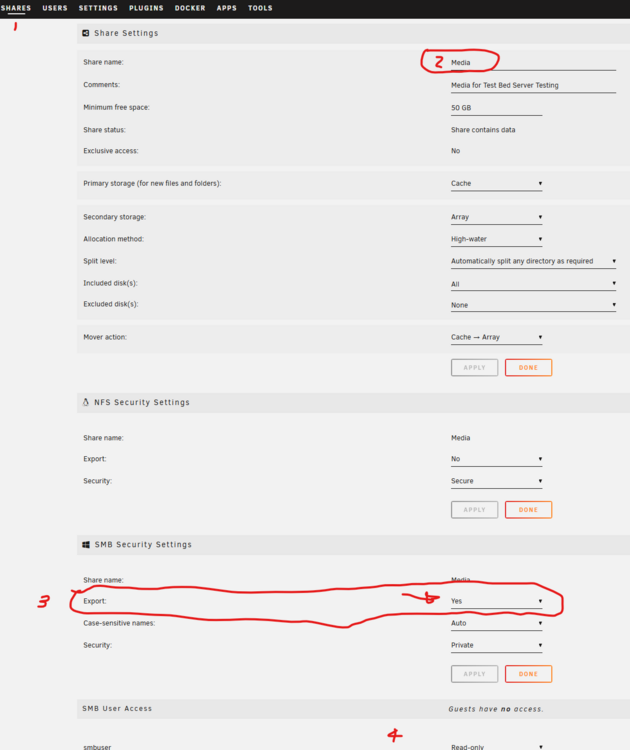The height and width of the screenshot is (750, 630).
Task: Click the 'Share contains data' status text
Action: (483, 130)
